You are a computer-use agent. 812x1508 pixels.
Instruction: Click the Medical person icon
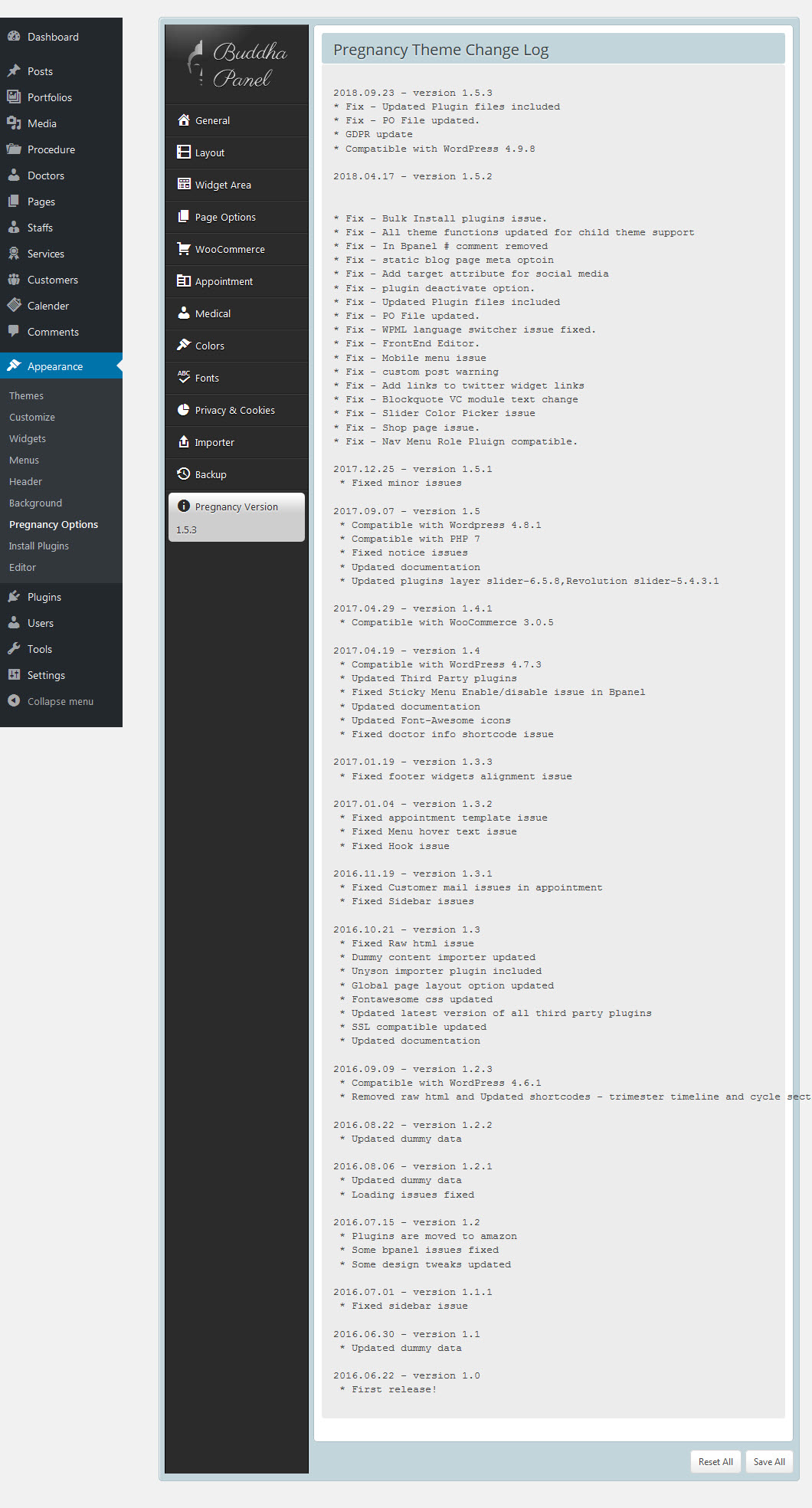pos(184,313)
